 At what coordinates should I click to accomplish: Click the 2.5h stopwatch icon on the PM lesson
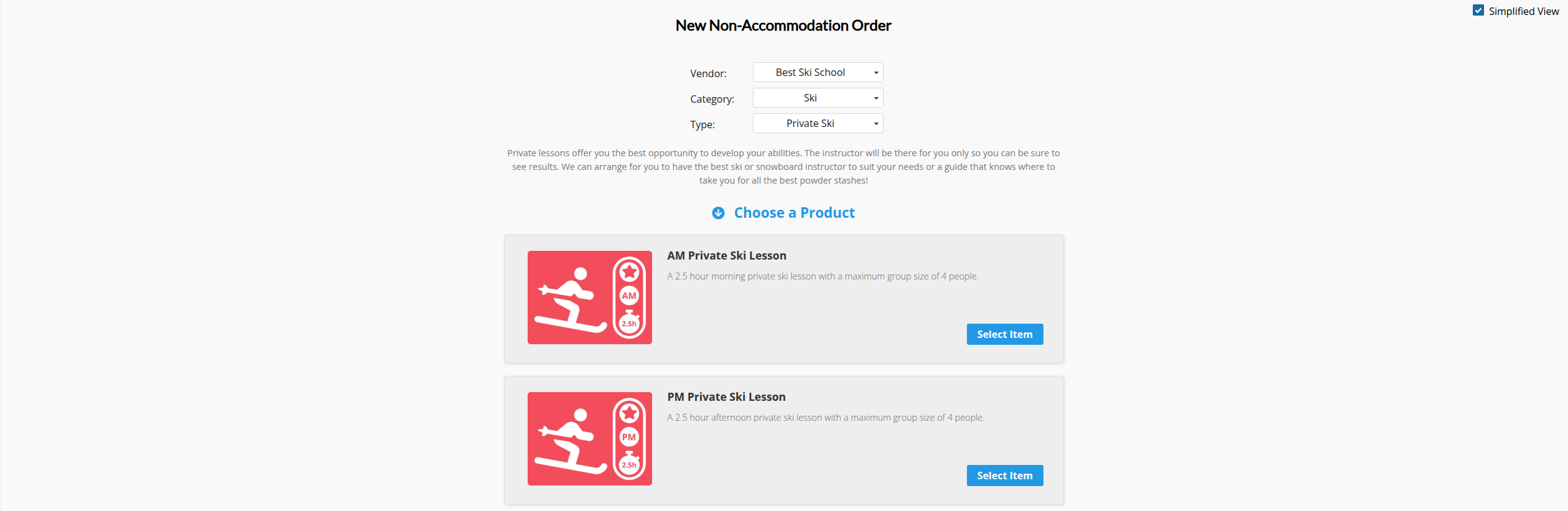629,464
